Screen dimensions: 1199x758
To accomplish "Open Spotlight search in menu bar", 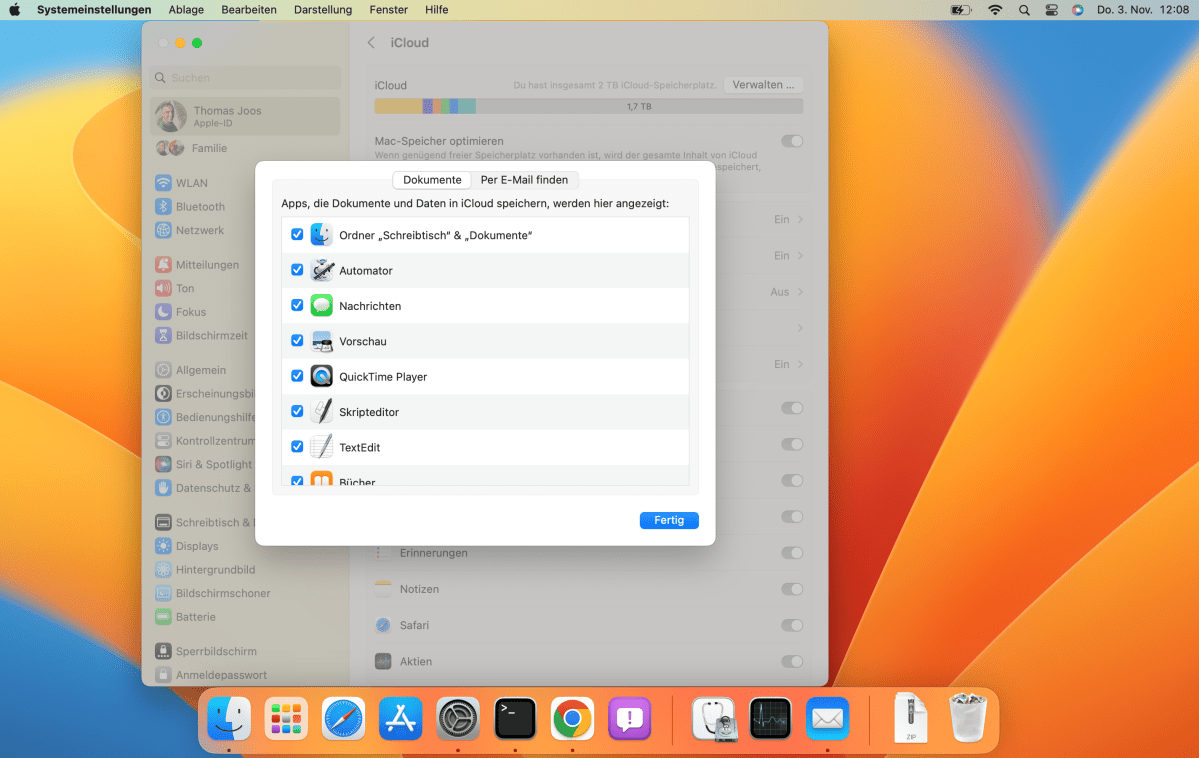I will coord(1024,10).
